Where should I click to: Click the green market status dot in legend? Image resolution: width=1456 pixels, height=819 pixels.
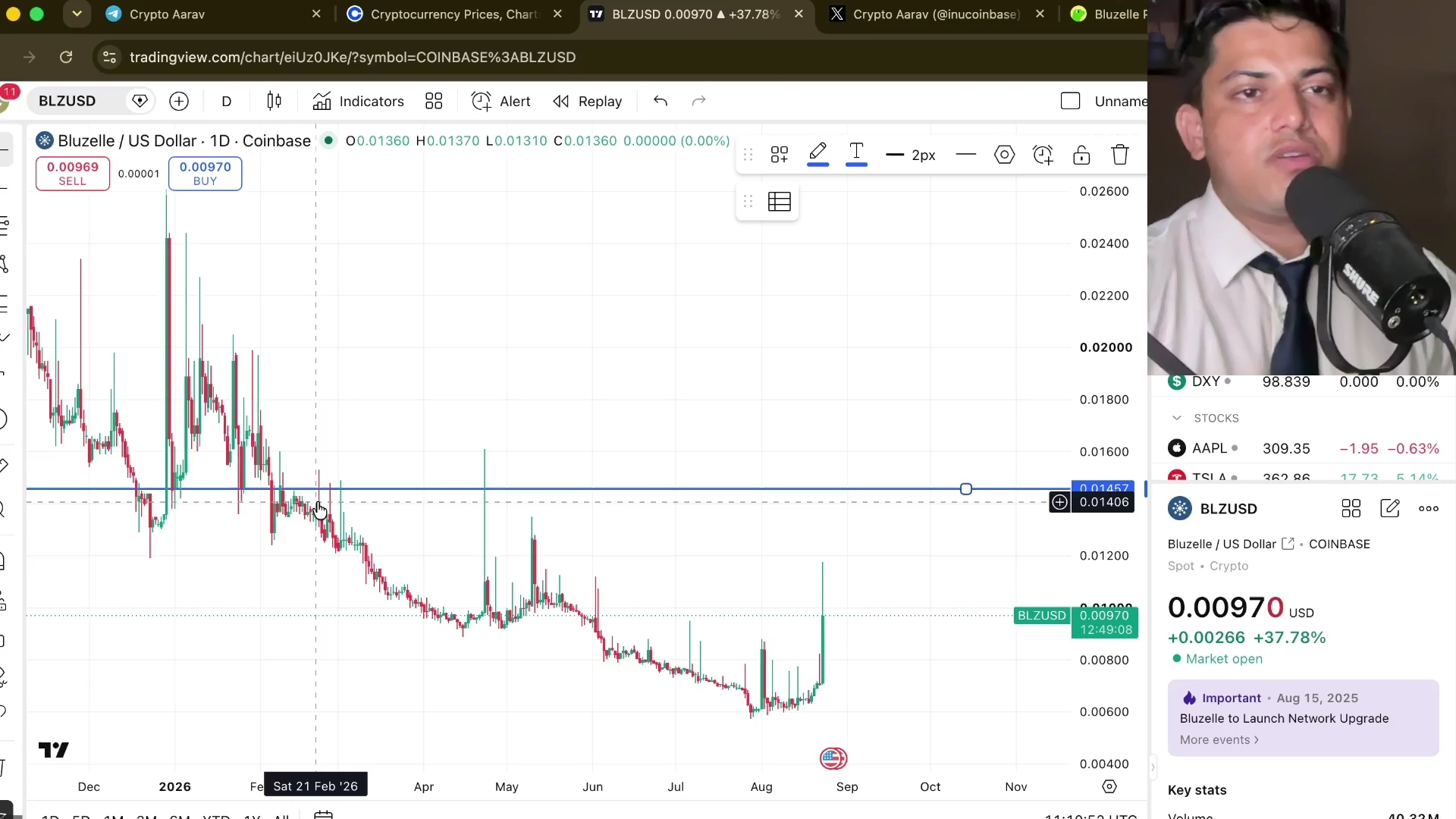pyautogui.click(x=328, y=140)
